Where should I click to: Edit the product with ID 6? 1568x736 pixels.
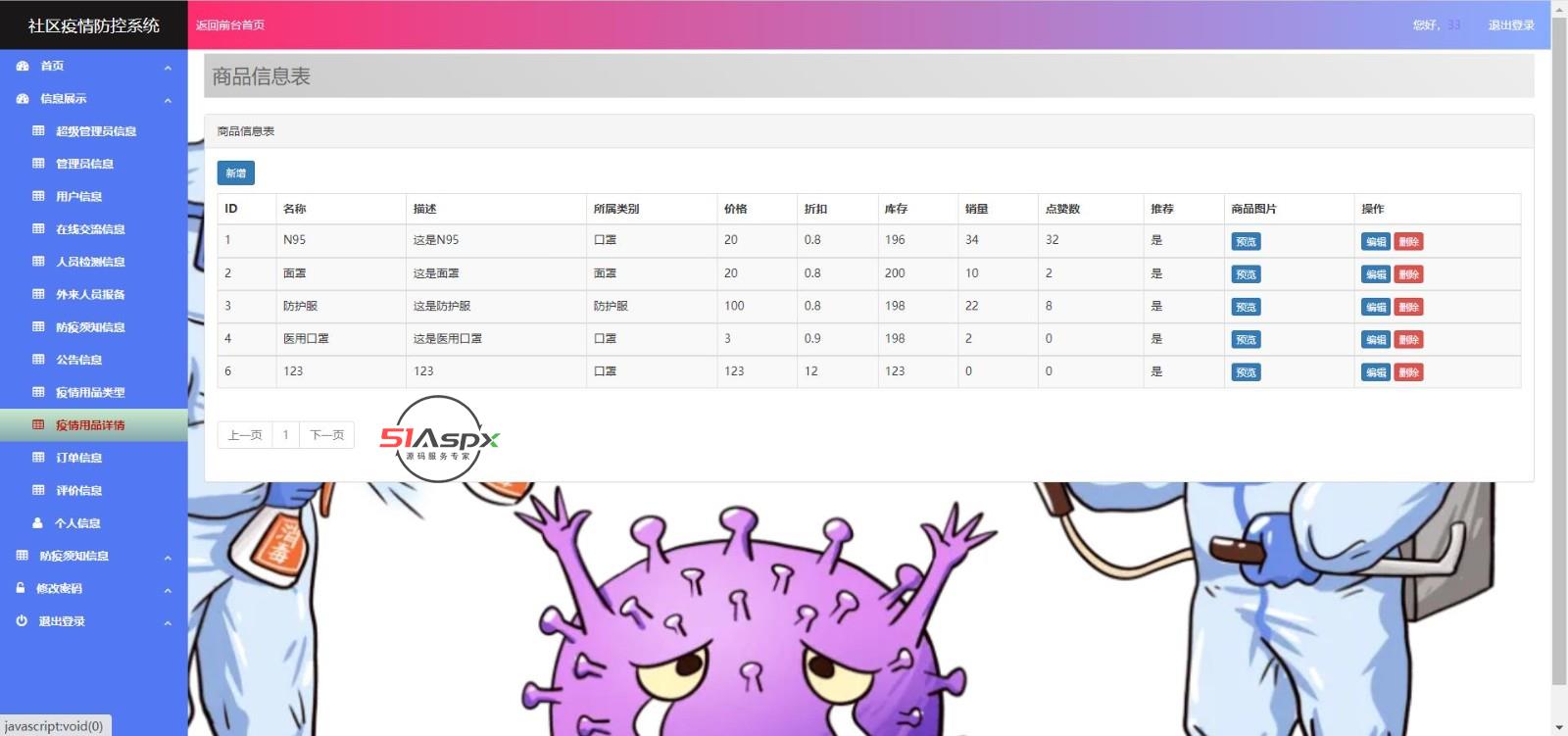[x=1376, y=372]
